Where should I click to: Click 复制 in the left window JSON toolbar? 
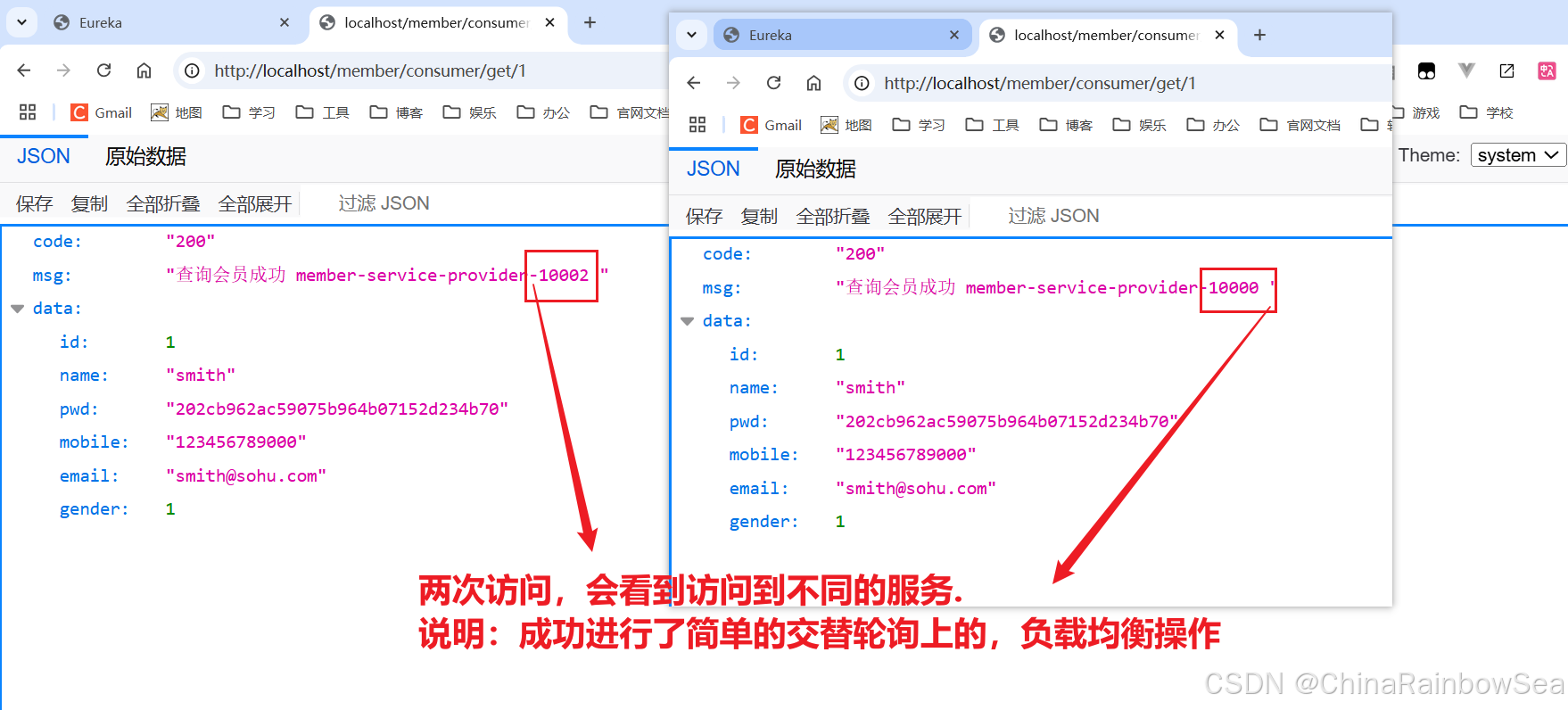click(x=89, y=203)
